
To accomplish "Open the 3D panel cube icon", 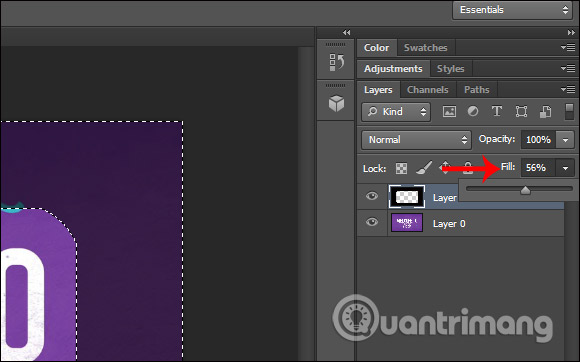I will pyautogui.click(x=336, y=104).
